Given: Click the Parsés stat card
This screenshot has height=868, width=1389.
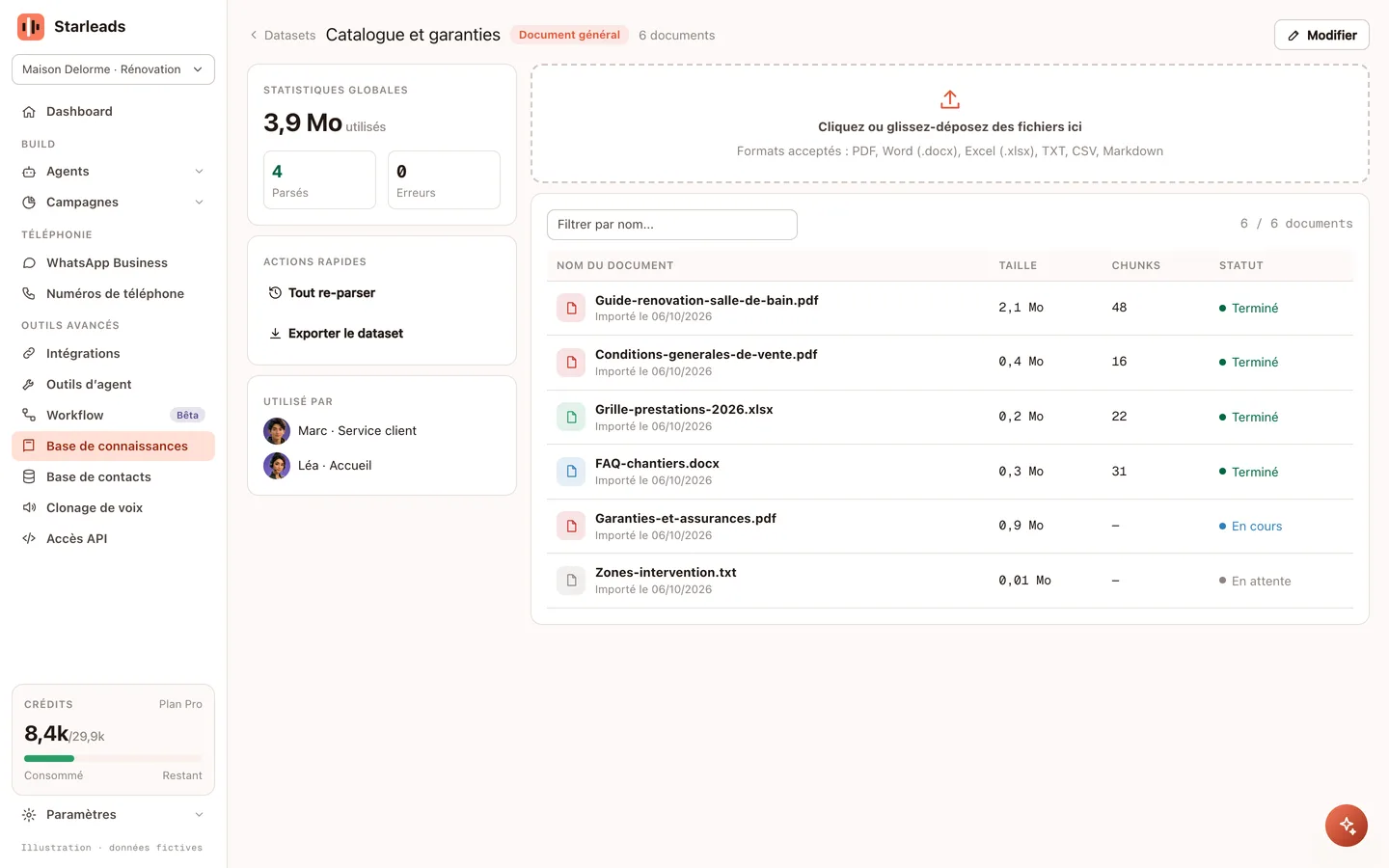Looking at the screenshot, I should click(x=319, y=180).
